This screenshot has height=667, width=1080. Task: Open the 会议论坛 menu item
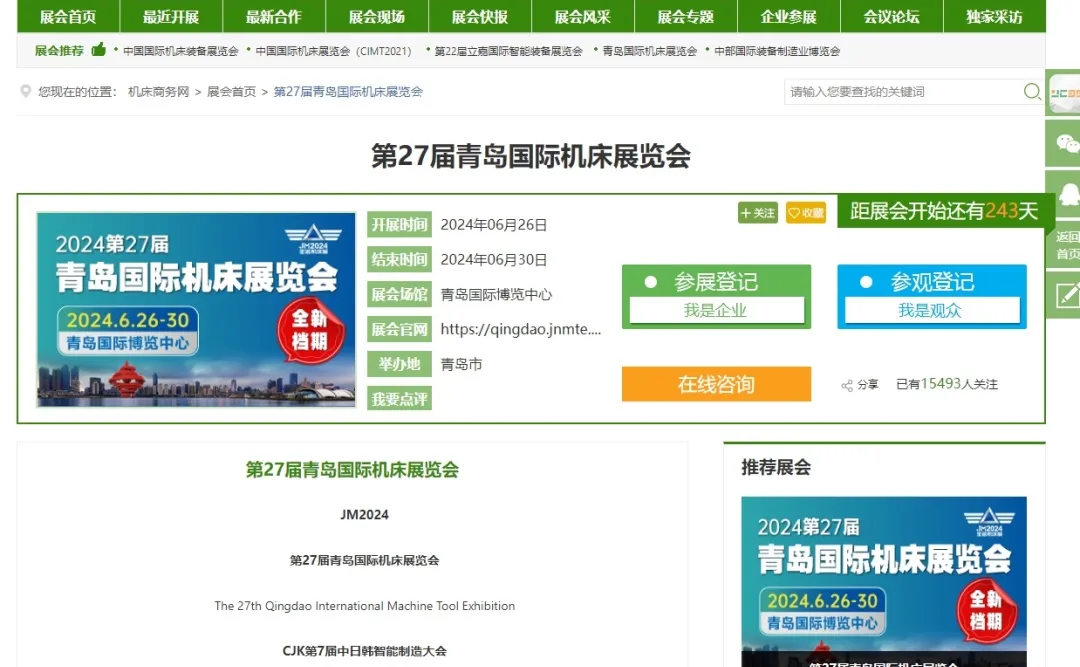(x=891, y=17)
